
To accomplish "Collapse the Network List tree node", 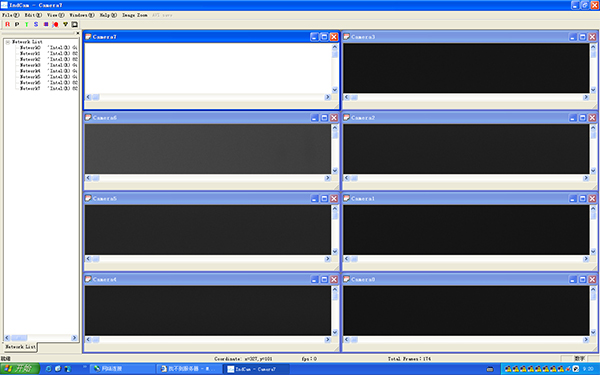I will click(x=8, y=42).
